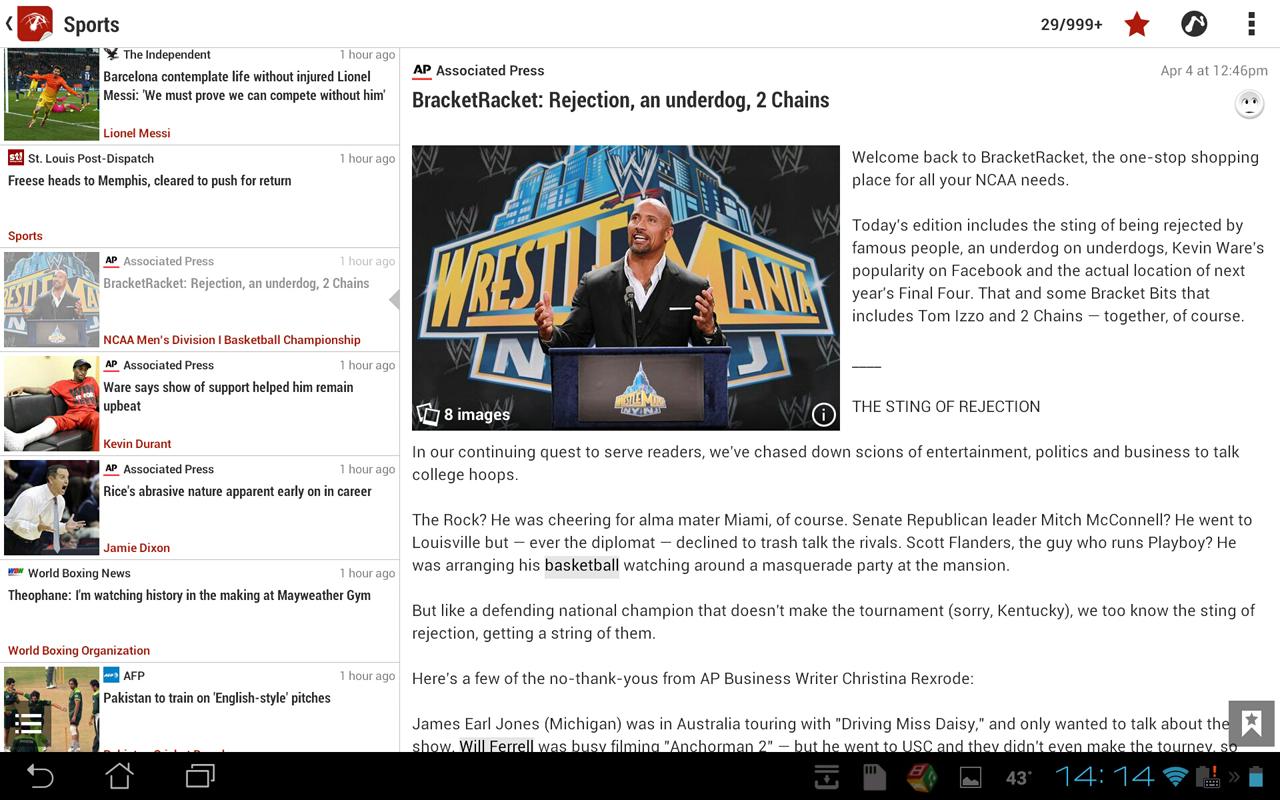Tap the battery status icon
This screenshot has height=800, width=1280.
[x=1257, y=776]
